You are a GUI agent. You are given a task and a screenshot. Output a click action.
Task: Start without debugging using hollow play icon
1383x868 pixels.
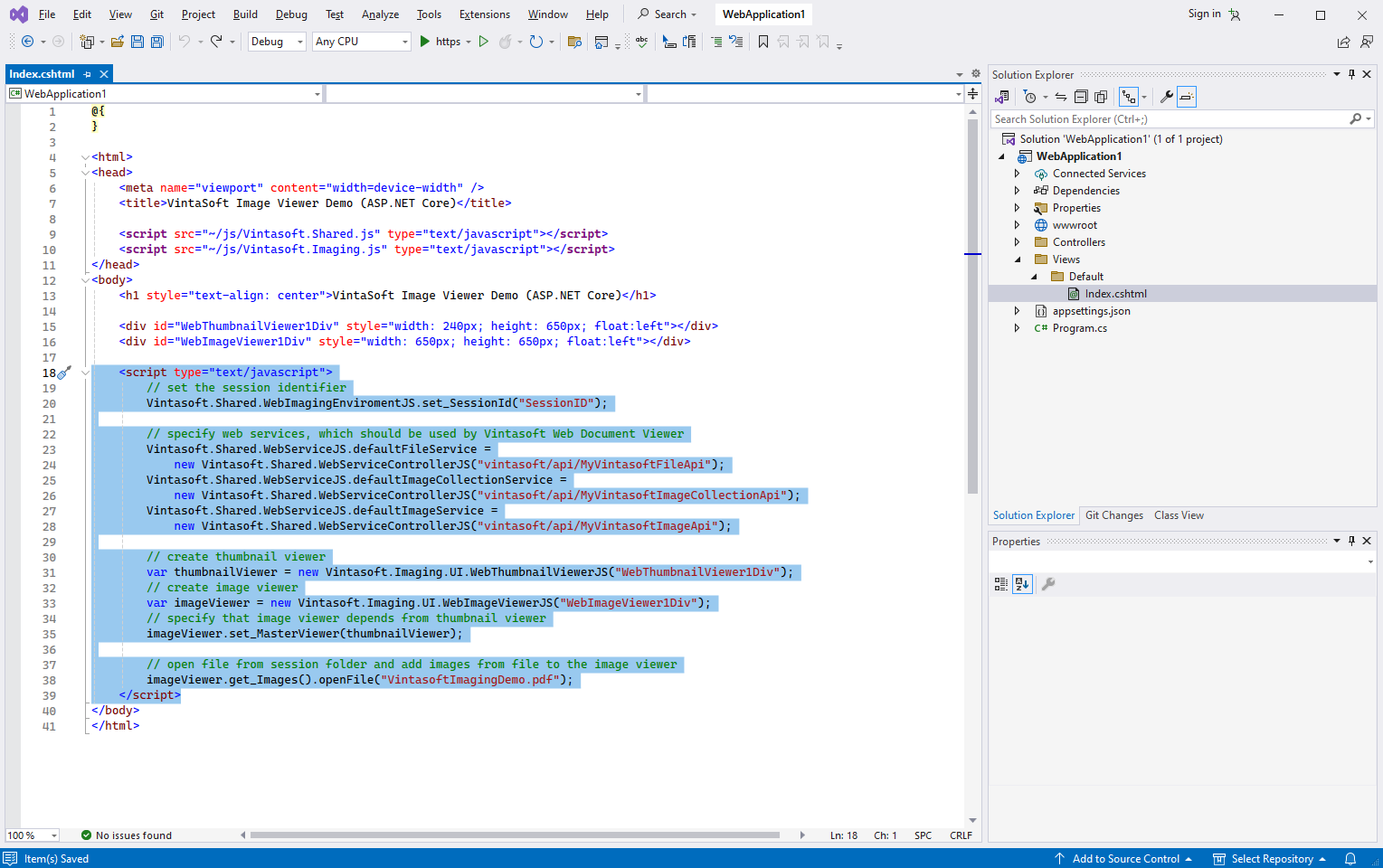pos(484,42)
